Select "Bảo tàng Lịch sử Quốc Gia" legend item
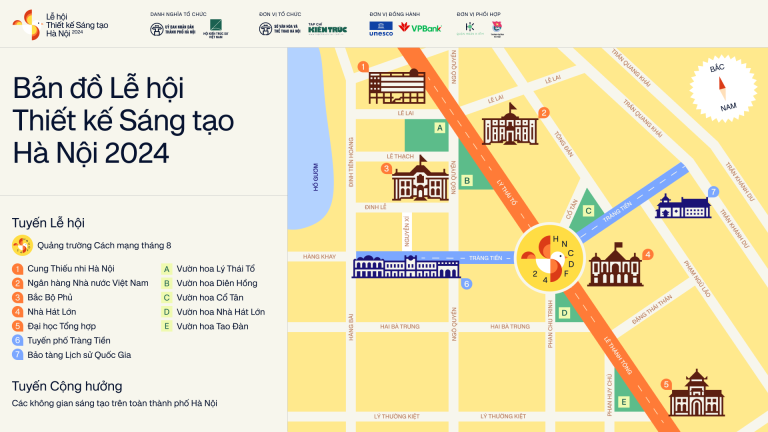Viewport: 768px width, 432px height. [77, 354]
